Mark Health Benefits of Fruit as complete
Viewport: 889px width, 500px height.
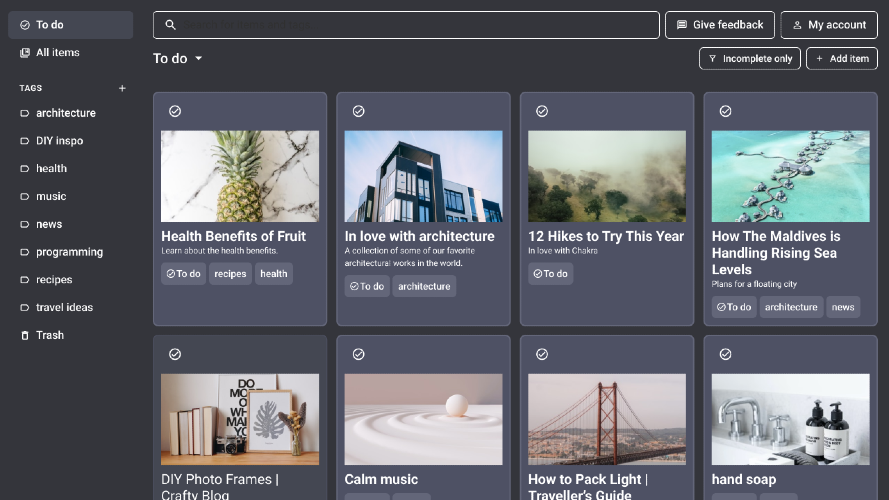tap(175, 111)
